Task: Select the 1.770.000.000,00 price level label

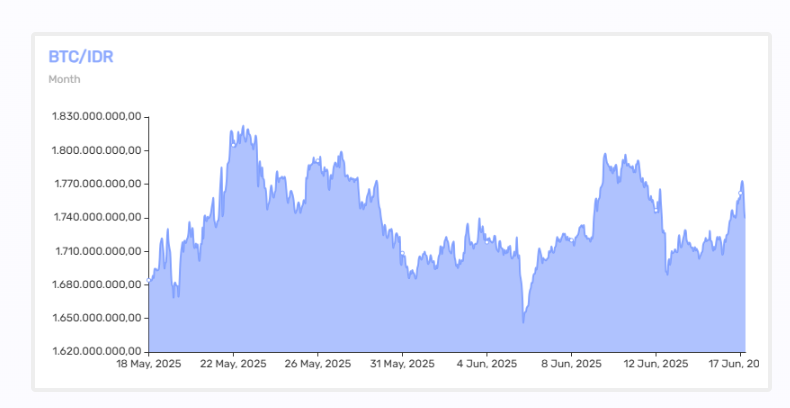Action: pyautogui.click(x=98, y=184)
